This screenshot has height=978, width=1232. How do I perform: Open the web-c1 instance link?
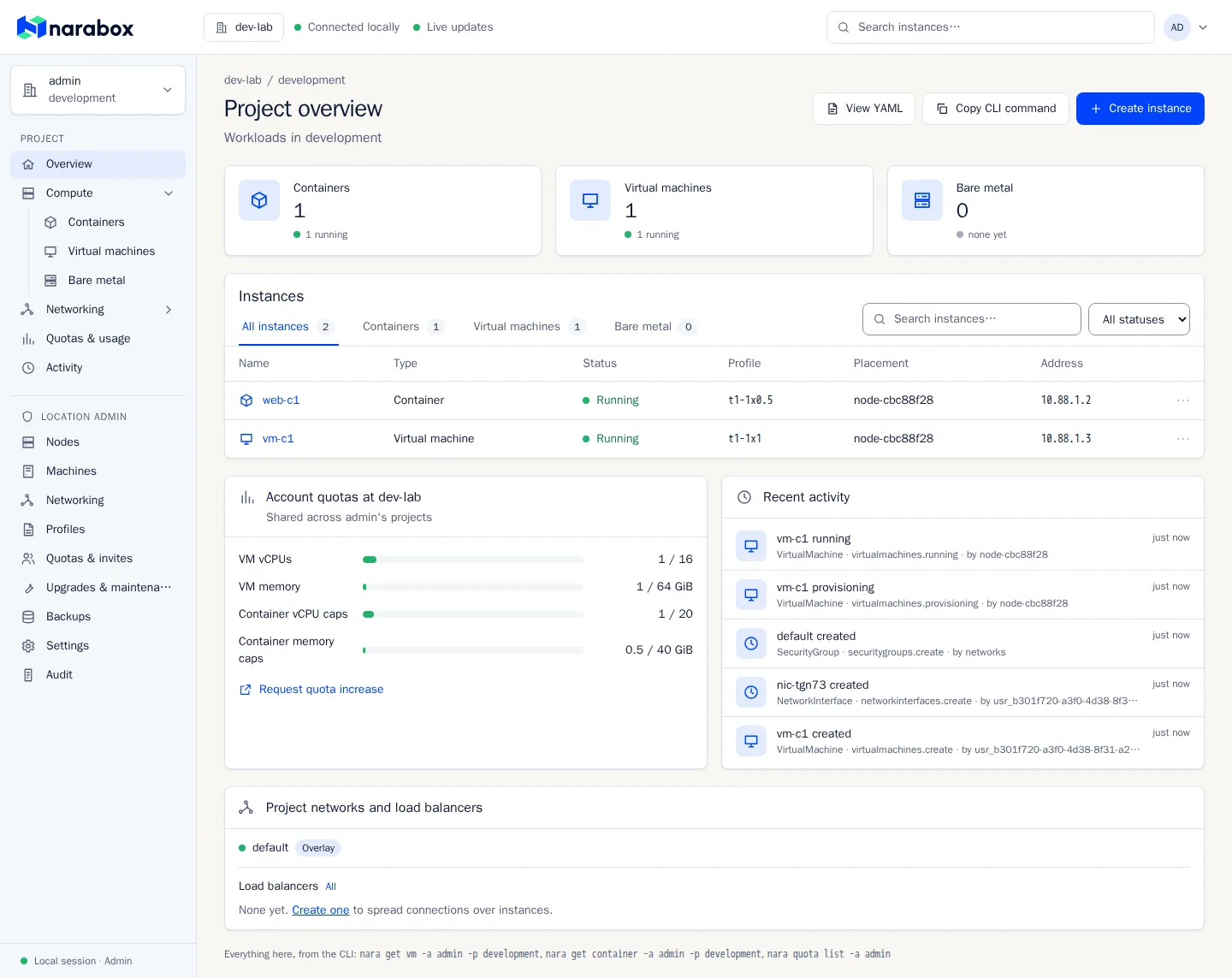pyautogui.click(x=281, y=400)
